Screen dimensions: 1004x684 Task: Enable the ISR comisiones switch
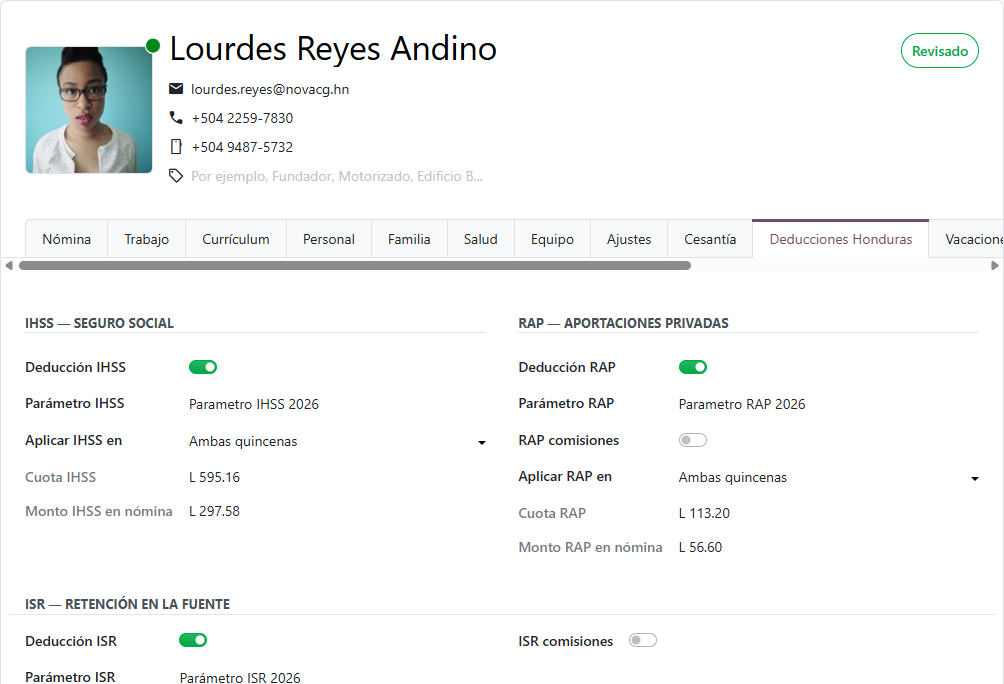(643, 640)
